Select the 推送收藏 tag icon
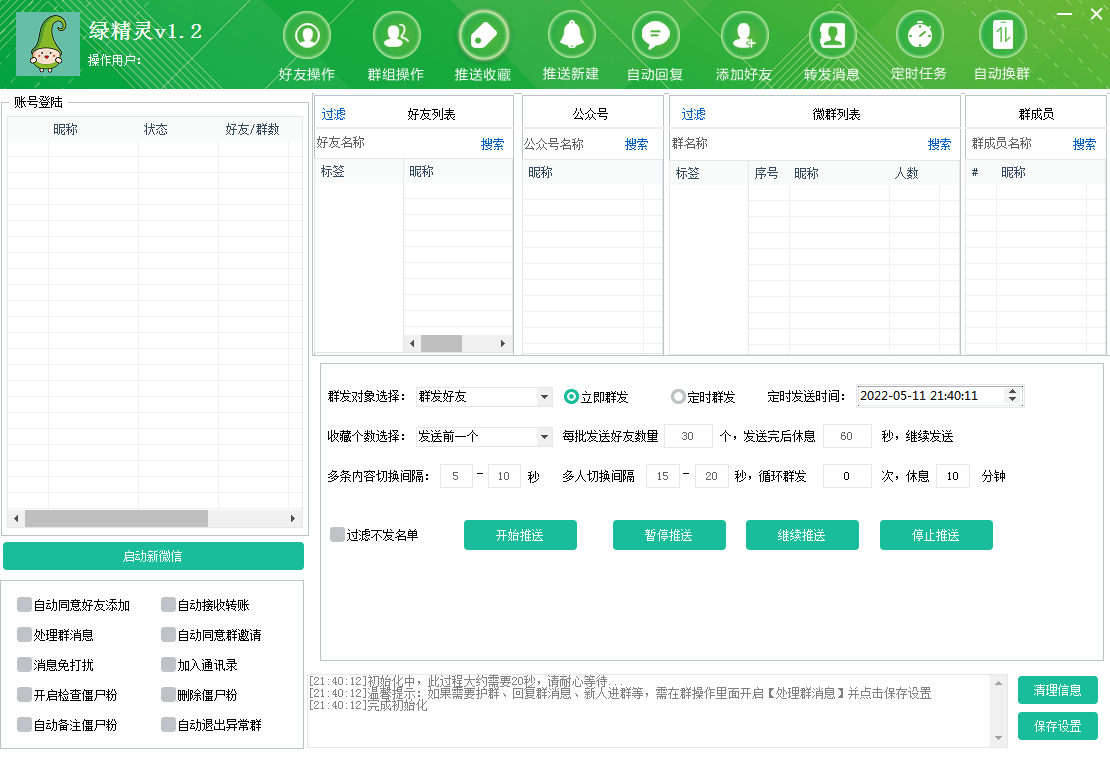The width and height of the screenshot is (1110, 760). [x=483, y=35]
